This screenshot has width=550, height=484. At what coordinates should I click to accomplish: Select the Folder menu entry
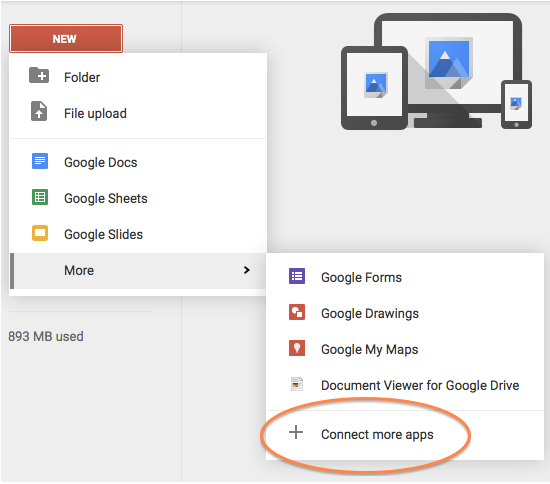coord(138,77)
